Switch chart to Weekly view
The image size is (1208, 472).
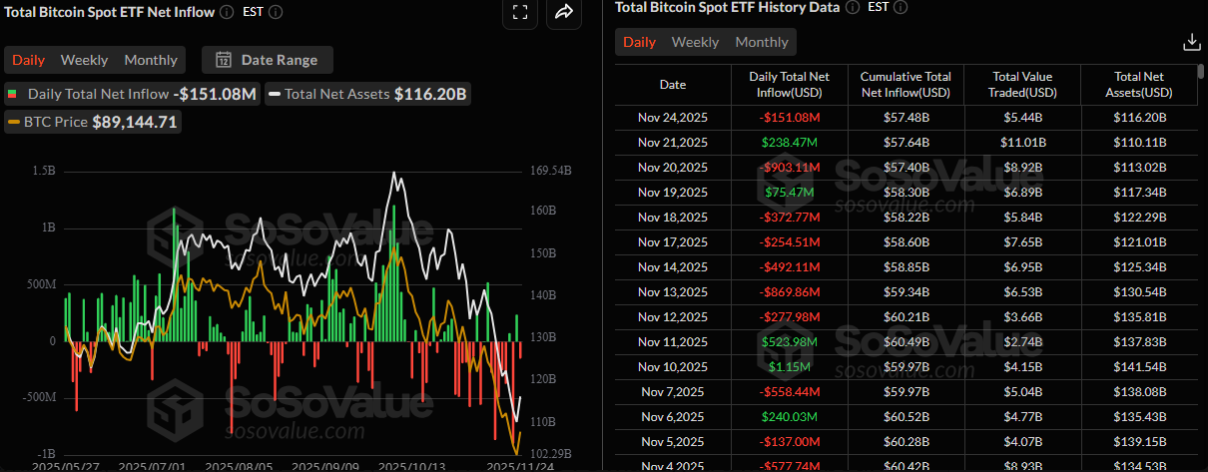84,60
